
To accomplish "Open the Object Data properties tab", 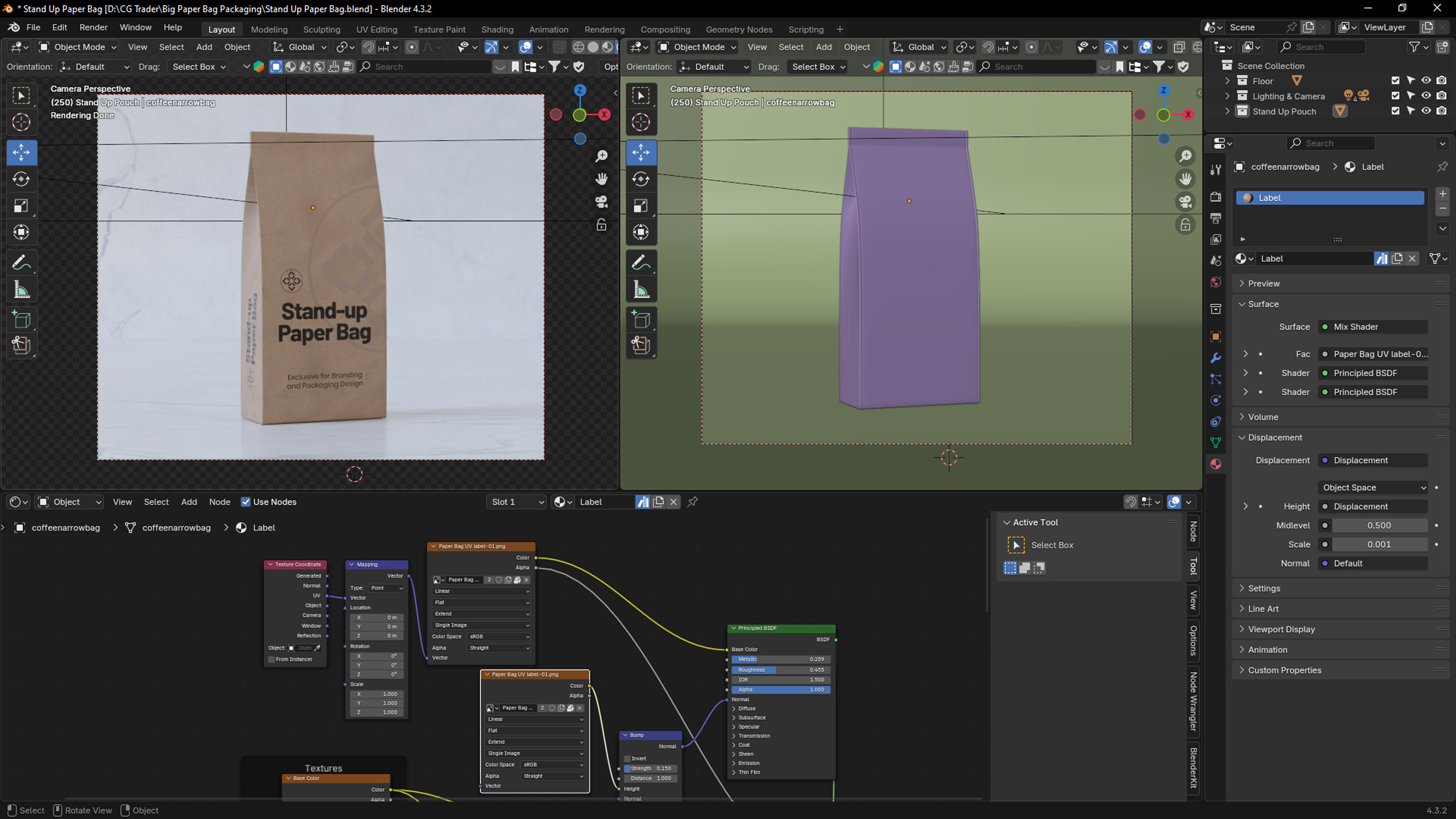I will [x=1216, y=443].
